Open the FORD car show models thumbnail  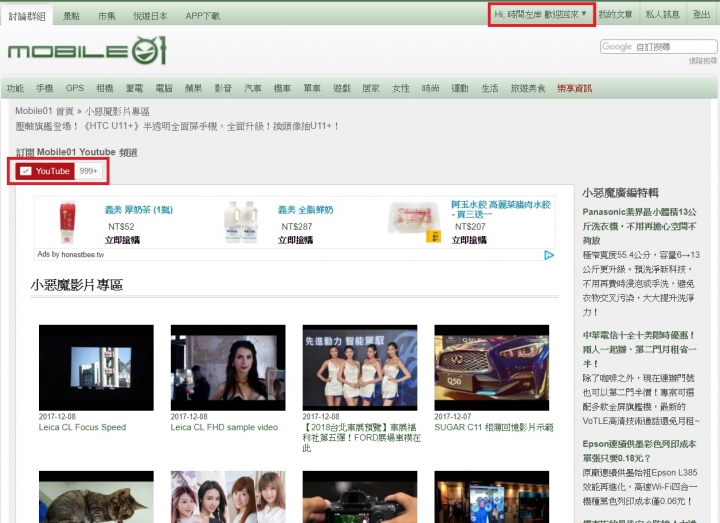(360, 368)
